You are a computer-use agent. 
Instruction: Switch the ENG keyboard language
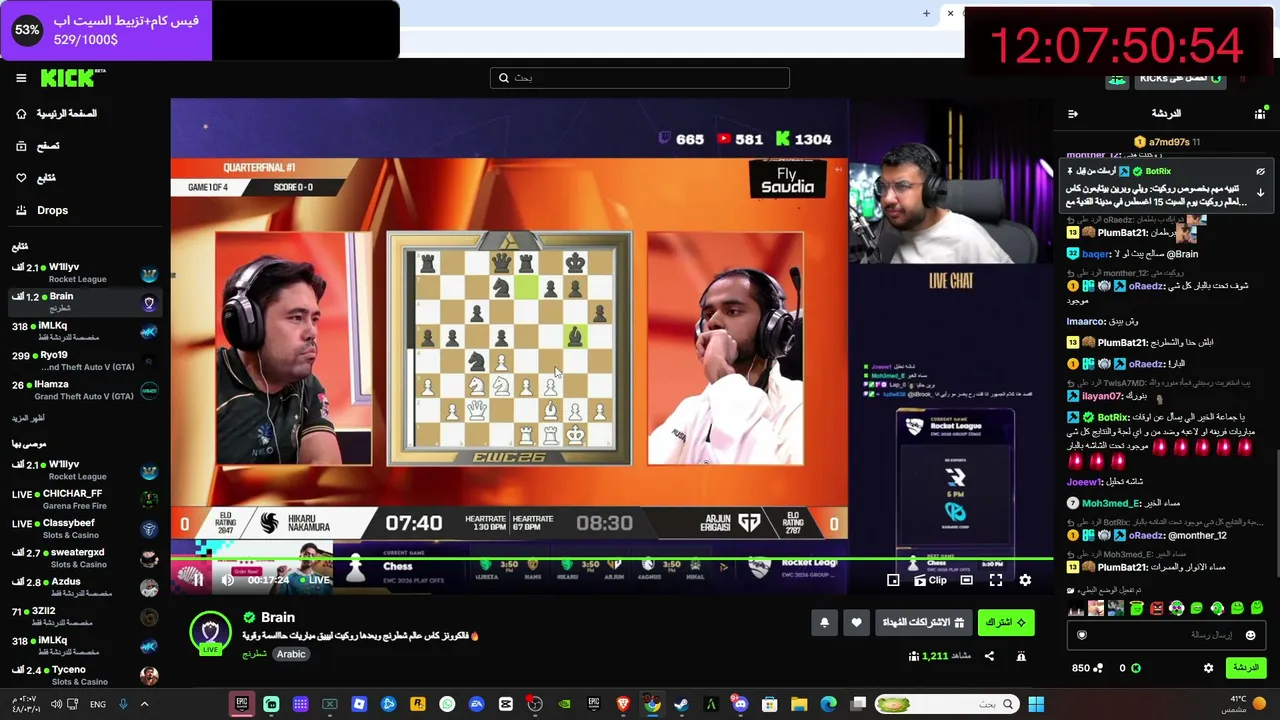98,704
